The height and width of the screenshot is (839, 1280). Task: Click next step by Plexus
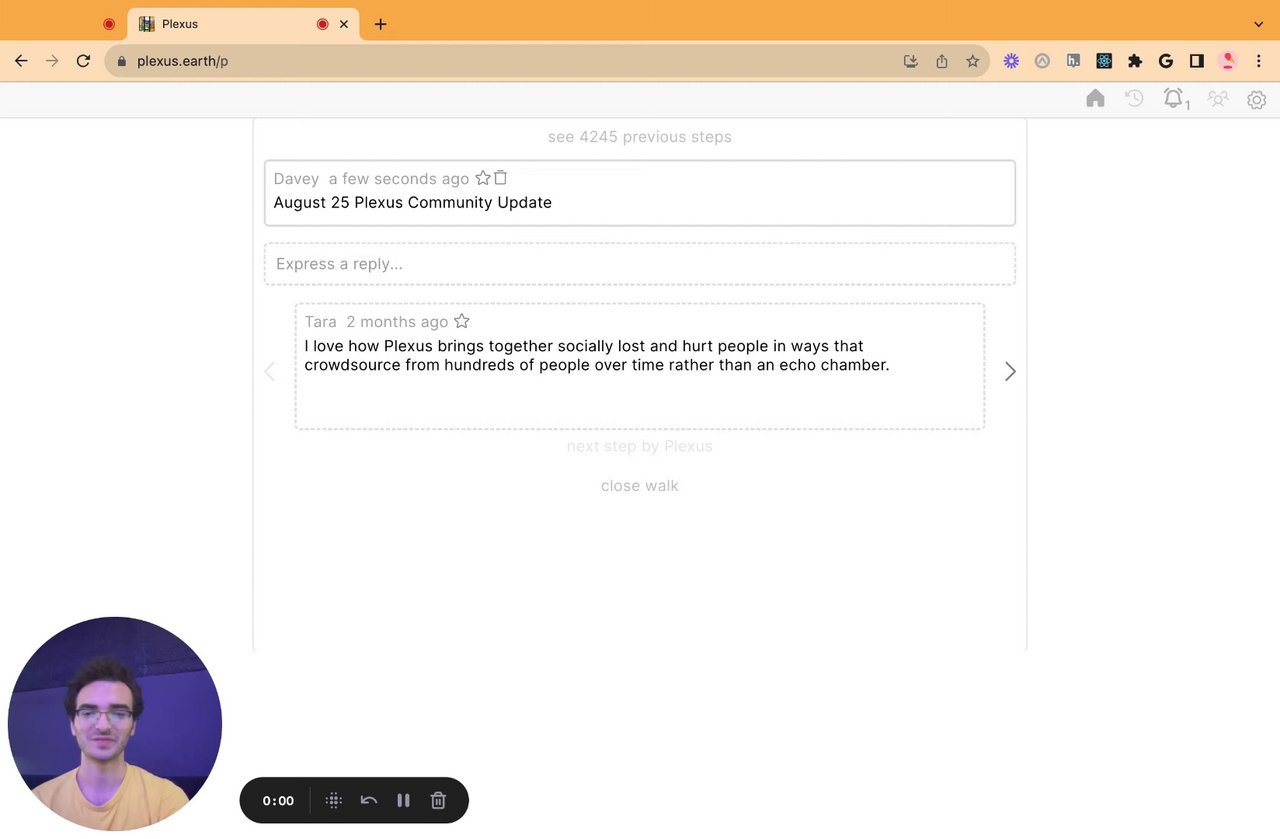pyautogui.click(x=640, y=446)
